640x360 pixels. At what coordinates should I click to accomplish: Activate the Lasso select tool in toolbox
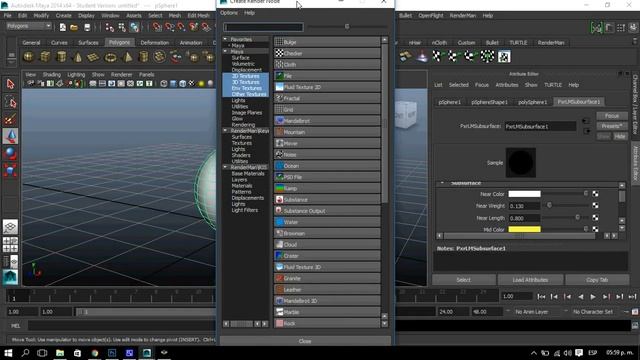point(10,102)
